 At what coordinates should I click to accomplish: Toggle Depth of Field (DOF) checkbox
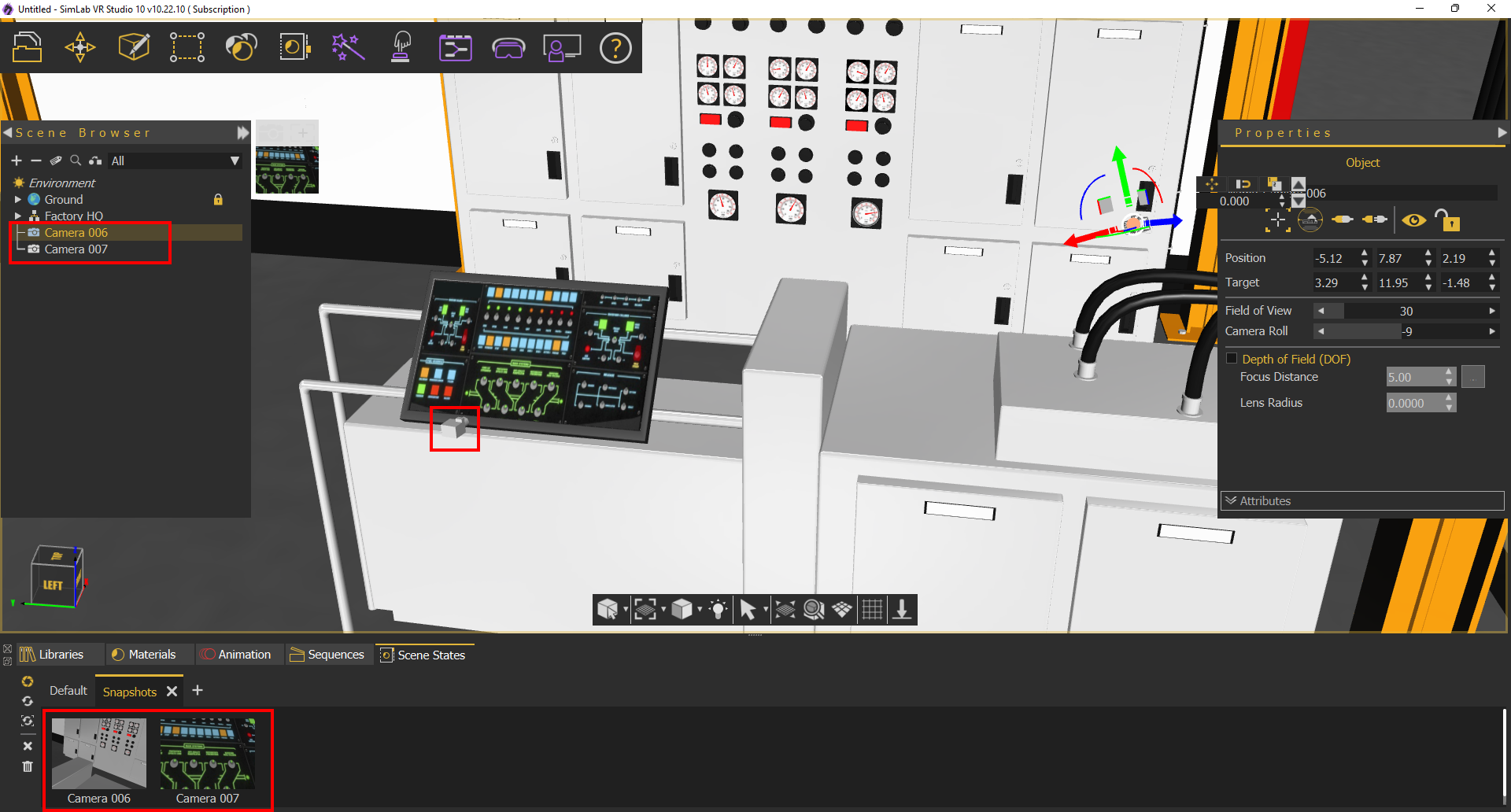click(x=1232, y=359)
